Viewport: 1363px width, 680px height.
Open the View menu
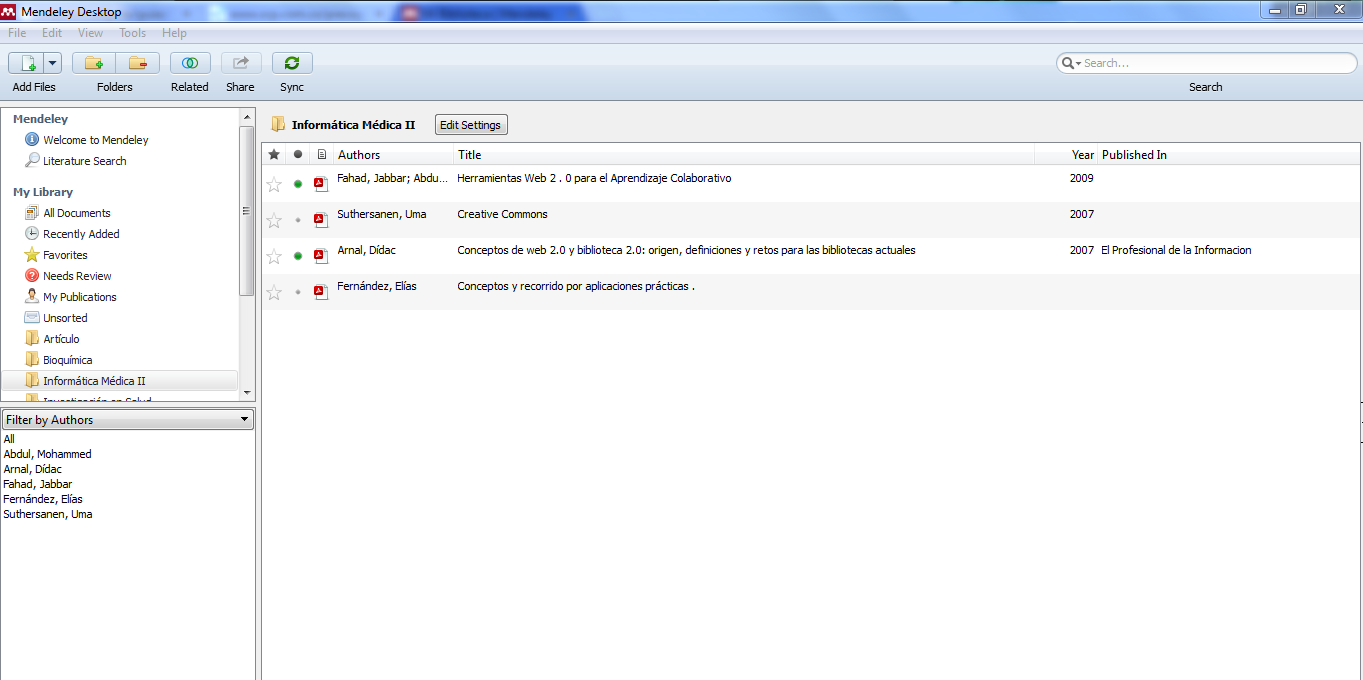tap(90, 33)
